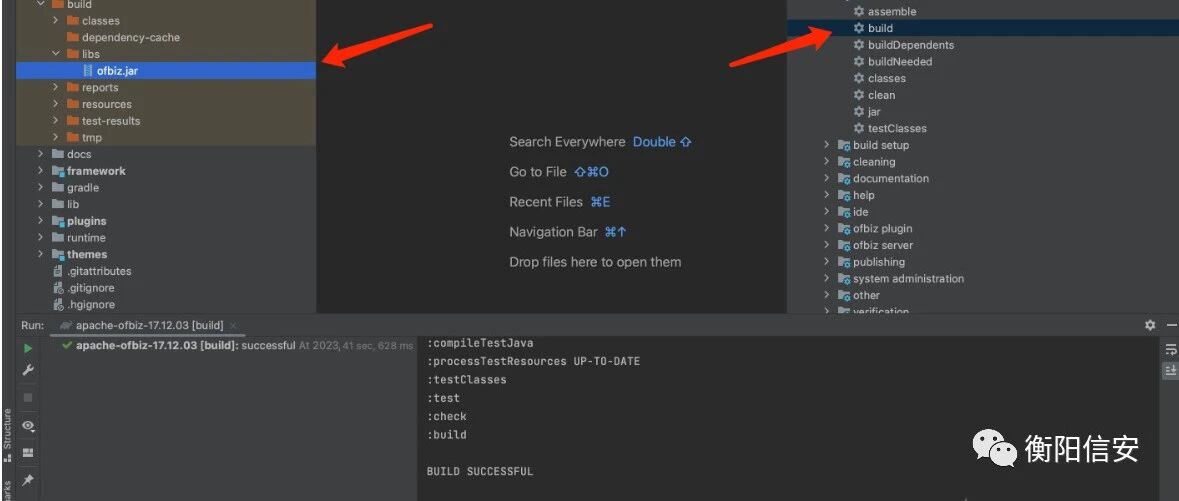1179x501 pixels.
Task: Click the green Rerun play icon
Action: tap(28, 348)
